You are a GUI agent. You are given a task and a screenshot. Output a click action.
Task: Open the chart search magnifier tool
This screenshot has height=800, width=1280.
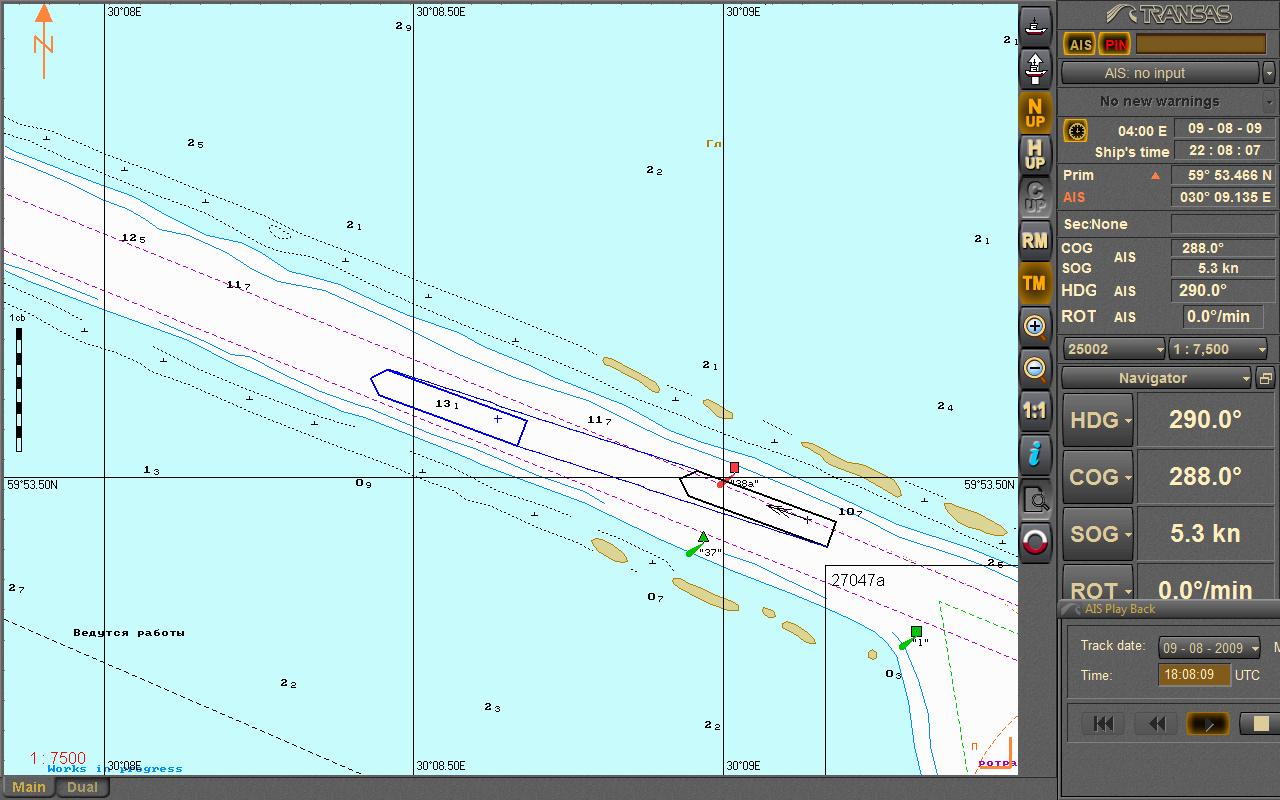tap(1035, 499)
